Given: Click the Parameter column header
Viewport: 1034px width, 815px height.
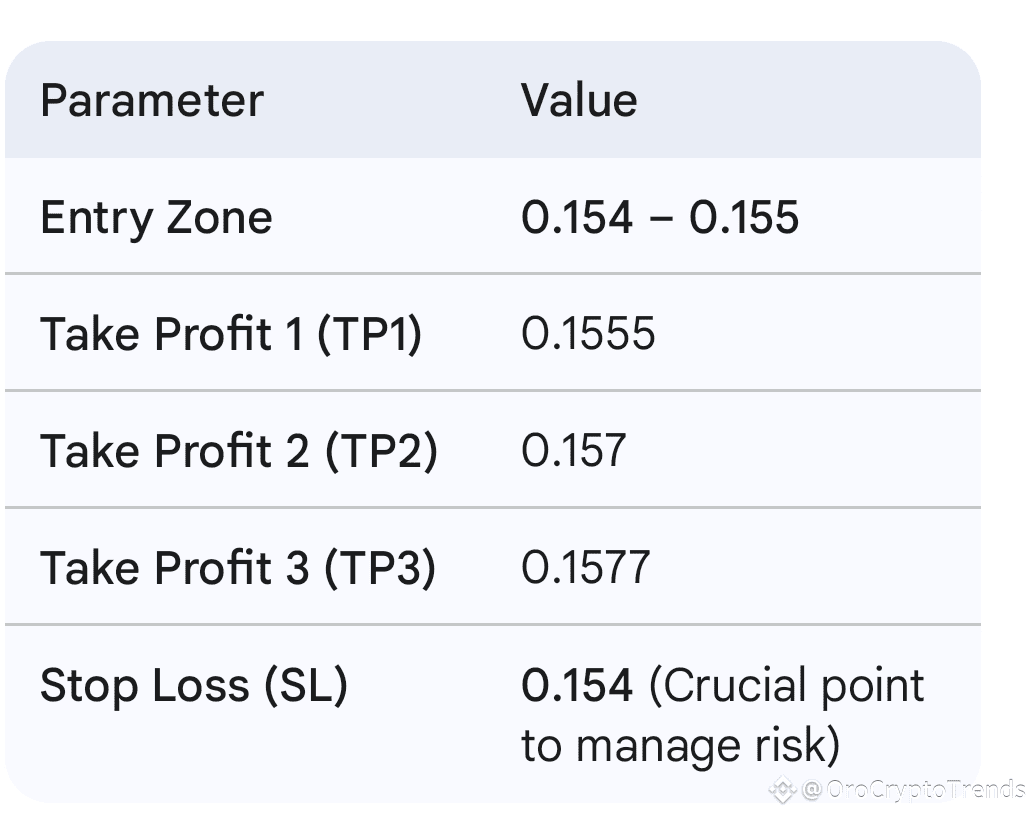Looking at the screenshot, I should pos(151,101).
